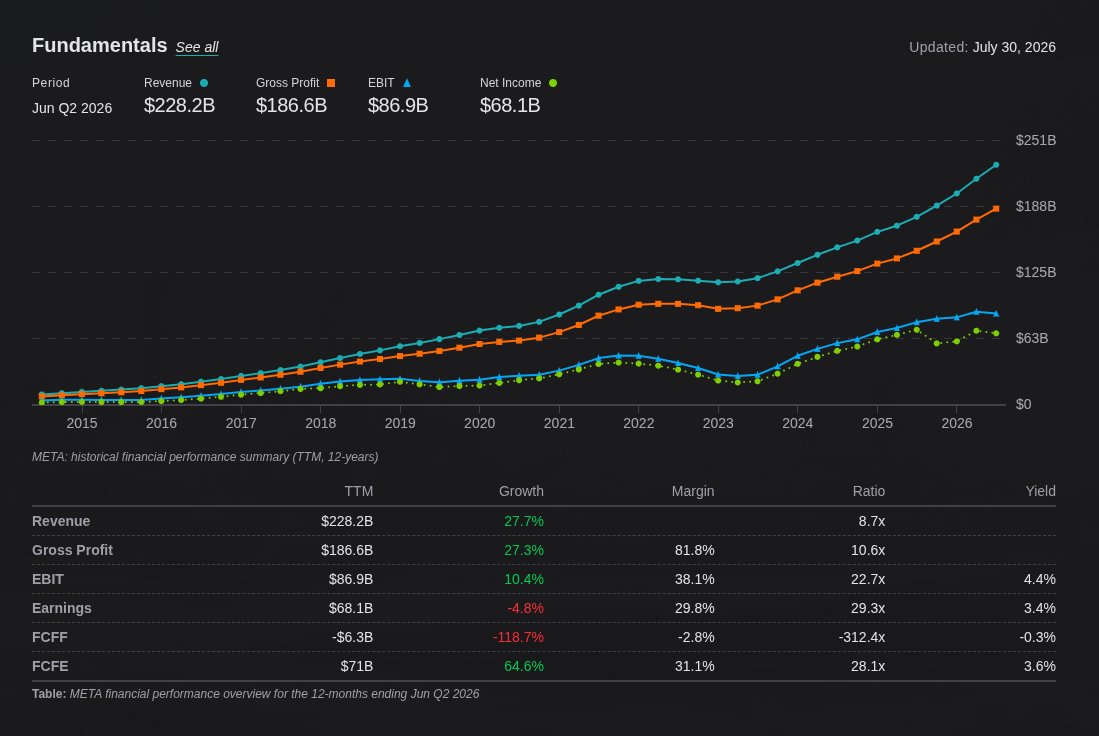Screen dimensions: 1099x736
Task: Select the Gross Profit legend label
Action: click(287, 83)
